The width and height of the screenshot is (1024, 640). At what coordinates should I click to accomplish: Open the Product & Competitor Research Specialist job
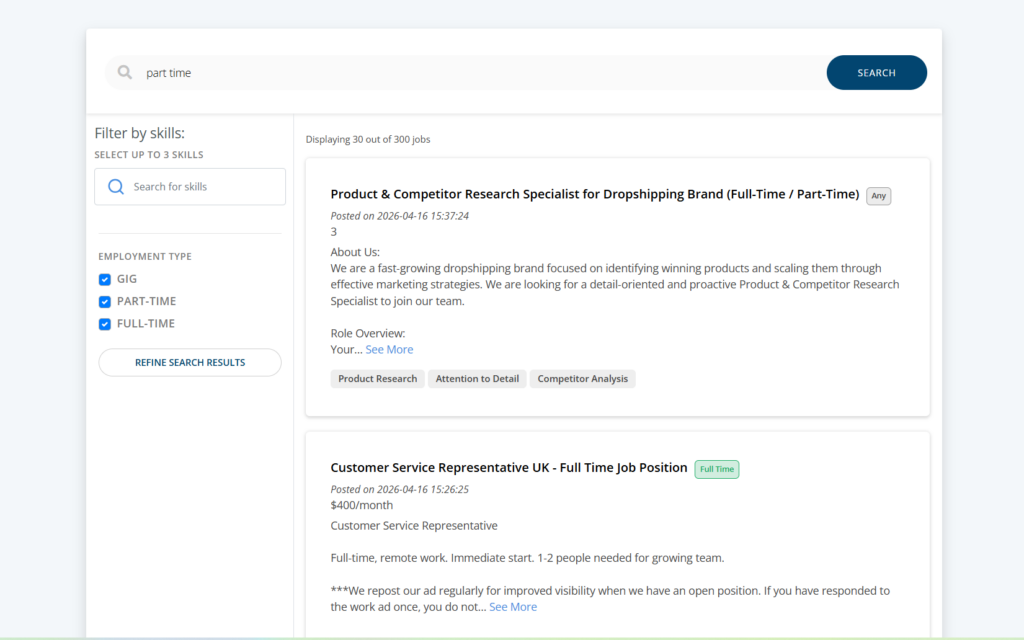tap(594, 195)
